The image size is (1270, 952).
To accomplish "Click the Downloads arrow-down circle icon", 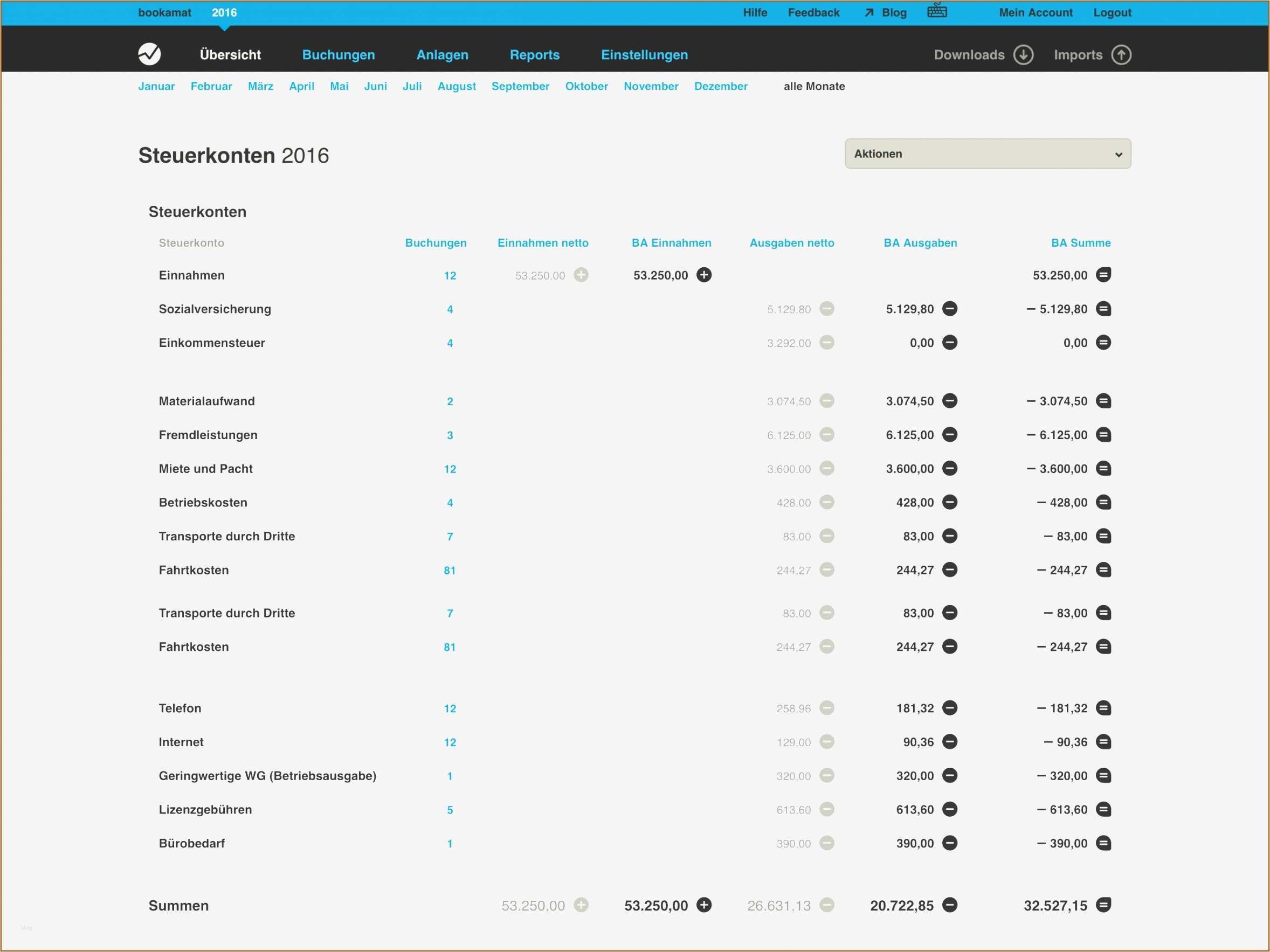I will point(1023,55).
